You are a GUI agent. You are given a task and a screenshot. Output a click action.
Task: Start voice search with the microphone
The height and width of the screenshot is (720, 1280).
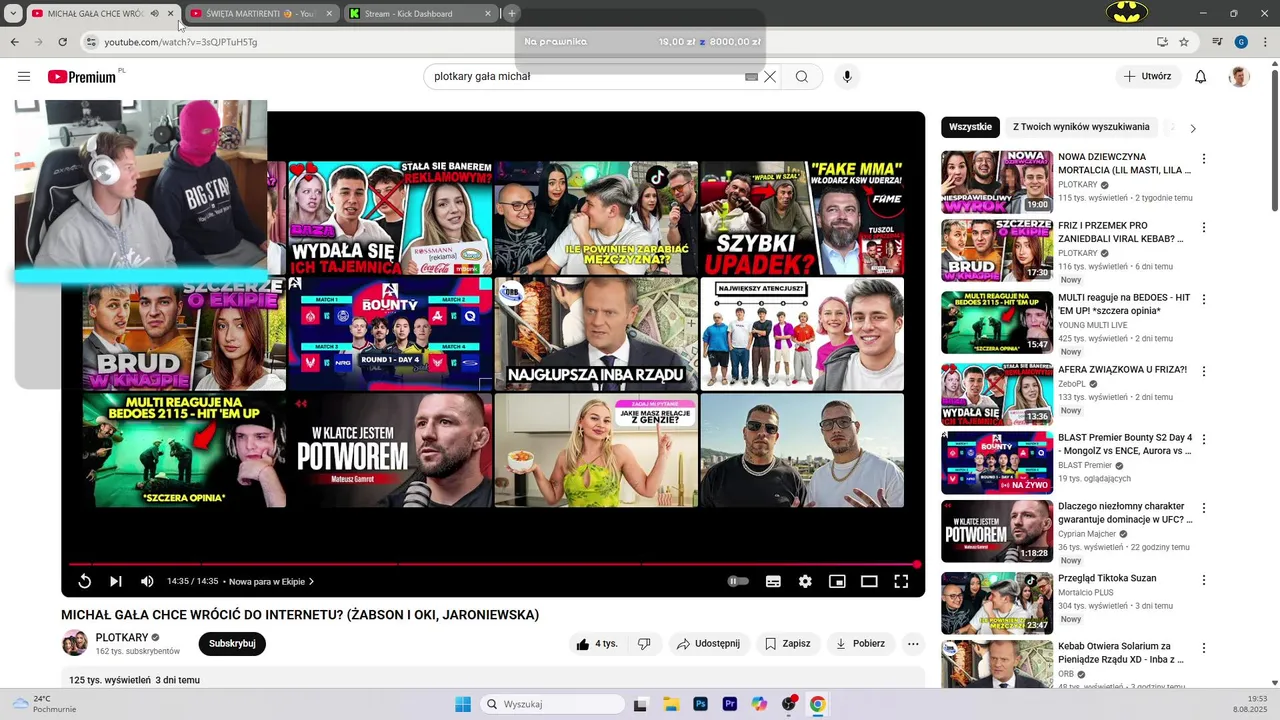click(847, 77)
